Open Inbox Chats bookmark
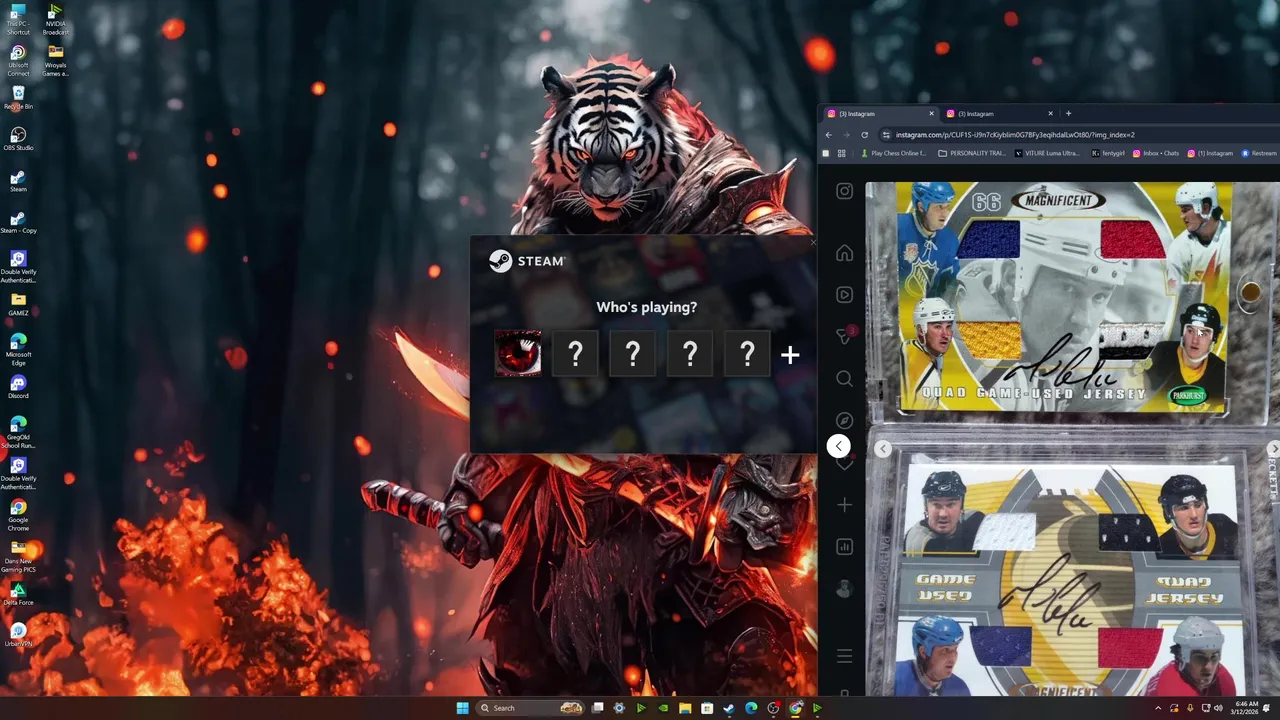Viewport: 1280px width, 720px height. click(1155, 153)
